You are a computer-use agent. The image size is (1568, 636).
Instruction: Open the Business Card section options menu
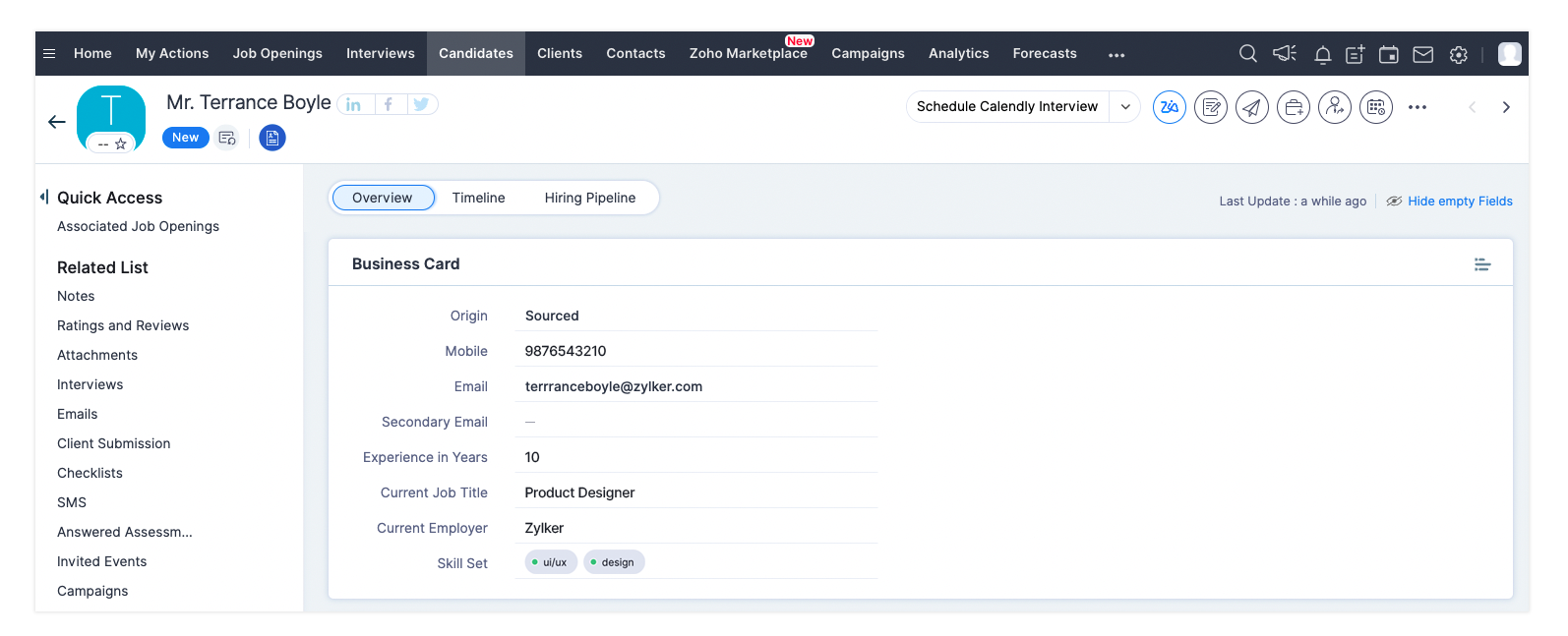coord(1481,264)
